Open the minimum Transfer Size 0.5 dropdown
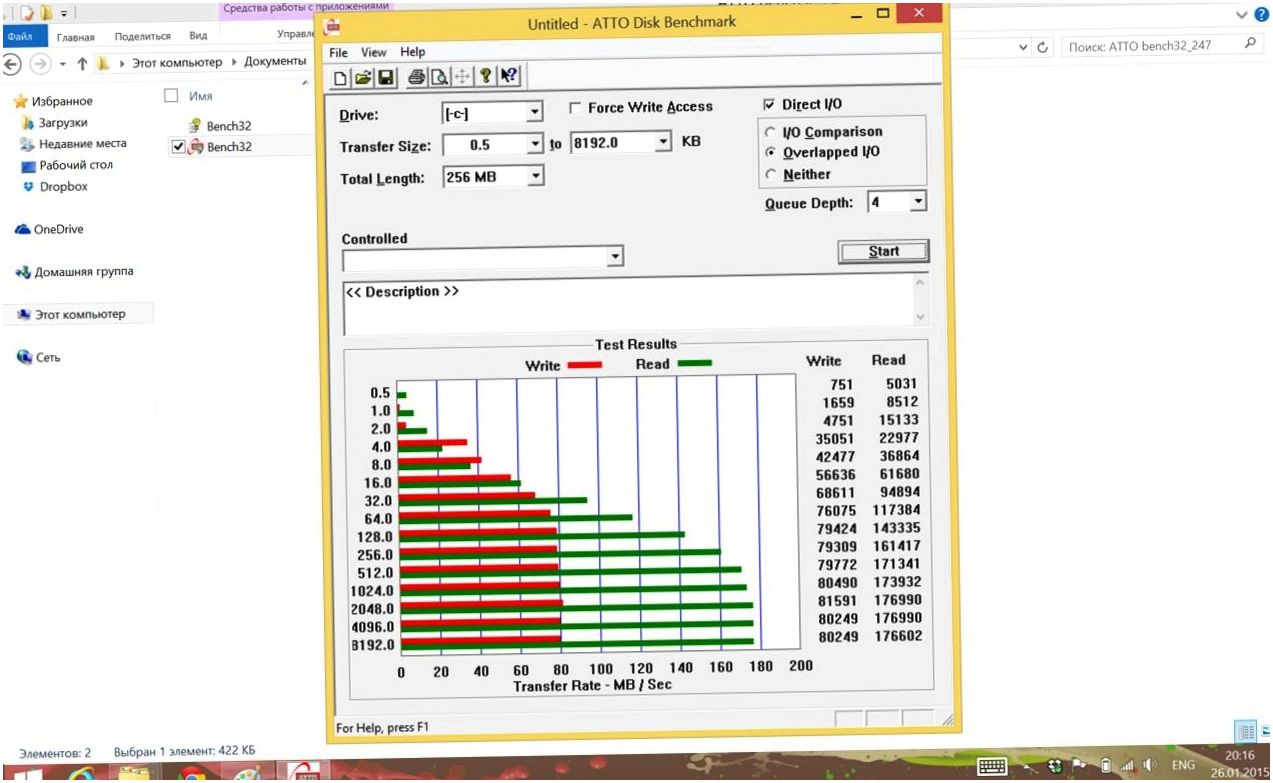Screen dimensions: 1273x783 (x=535, y=144)
